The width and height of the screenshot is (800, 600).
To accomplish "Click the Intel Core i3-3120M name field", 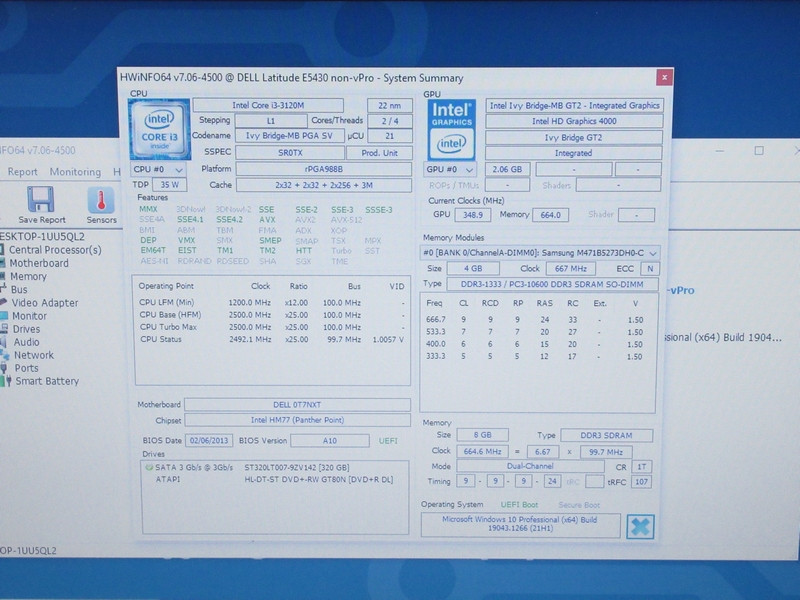I will 268,106.
